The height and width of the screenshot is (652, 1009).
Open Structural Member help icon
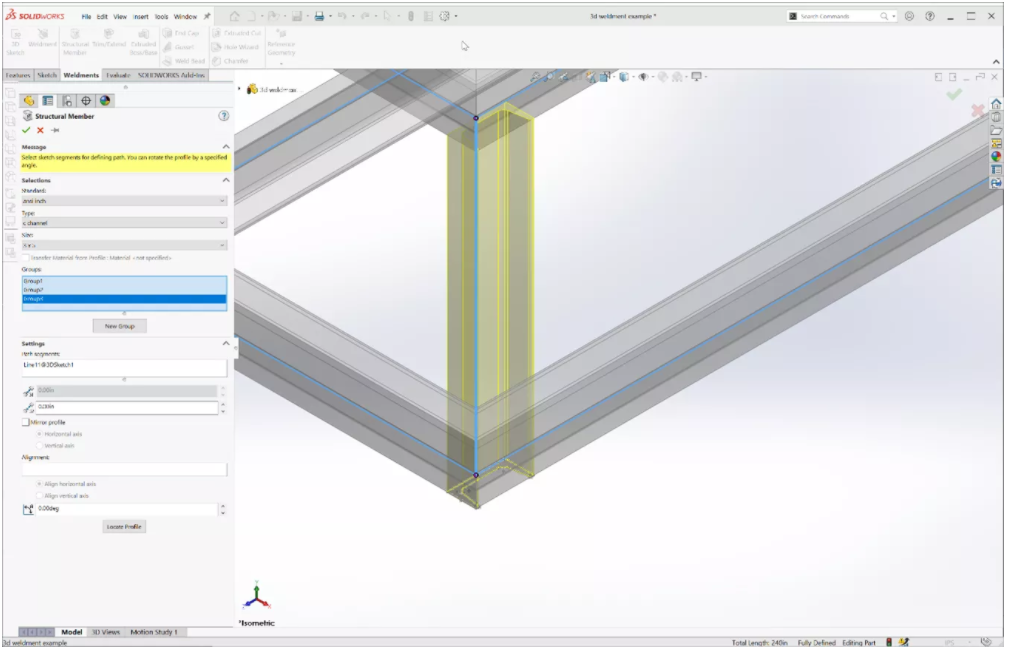pyautogui.click(x=223, y=116)
